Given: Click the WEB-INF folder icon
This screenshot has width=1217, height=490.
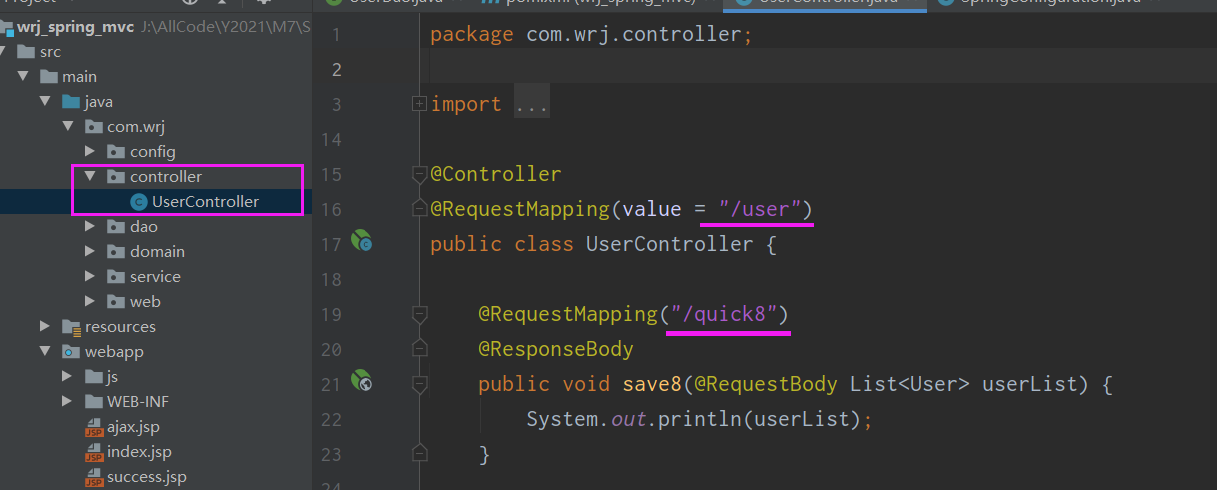Looking at the screenshot, I should tap(94, 402).
